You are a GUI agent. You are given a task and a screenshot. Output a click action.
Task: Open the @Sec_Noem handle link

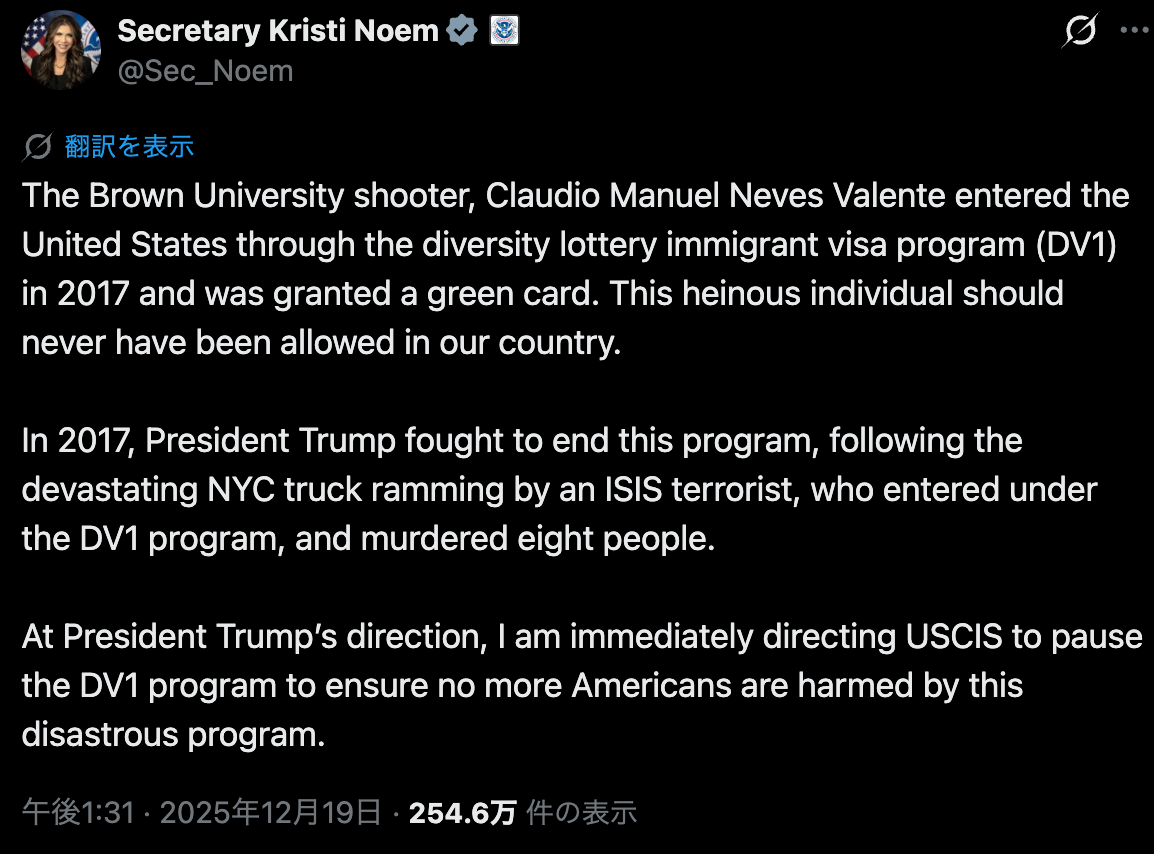pyautogui.click(x=205, y=71)
